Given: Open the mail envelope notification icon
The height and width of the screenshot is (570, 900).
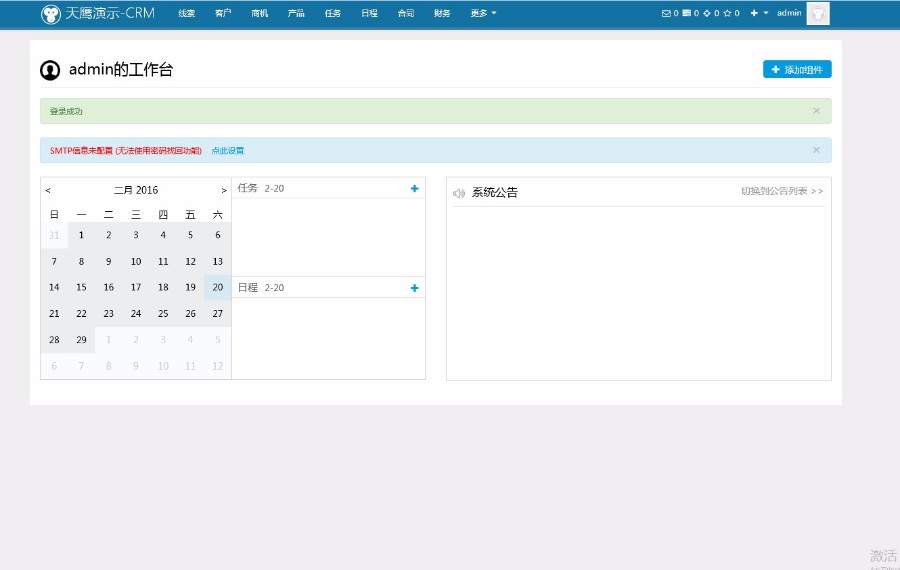Looking at the screenshot, I should click(x=667, y=13).
